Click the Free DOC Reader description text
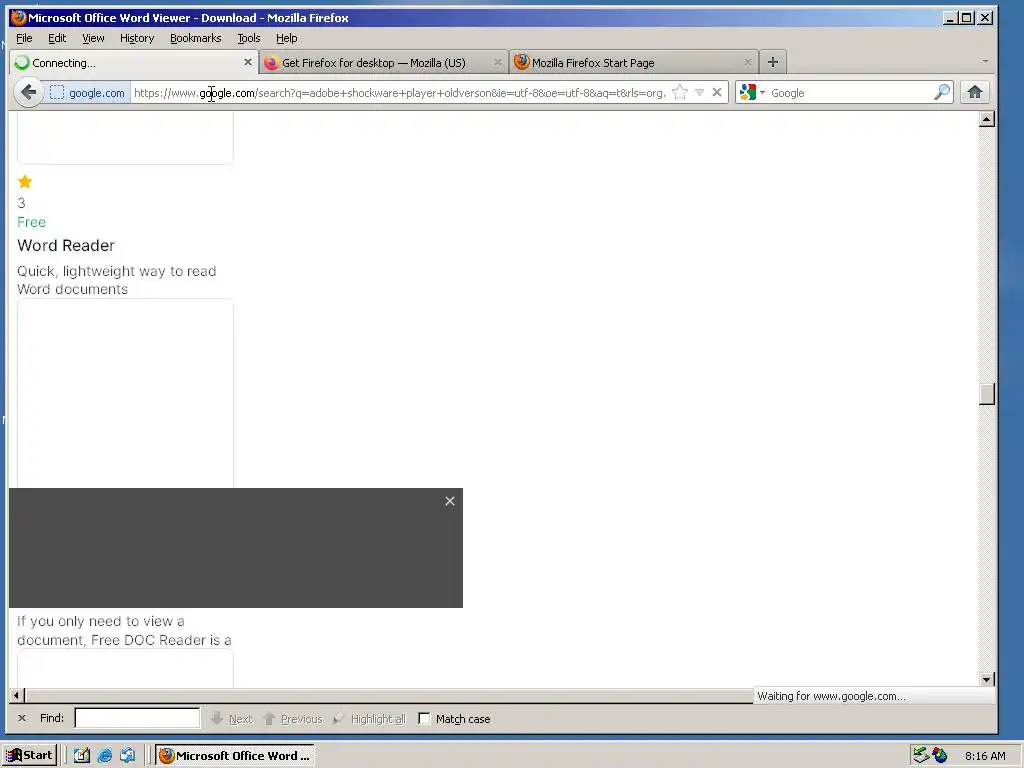Image resolution: width=1024 pixels, height=768 pixels. 124,631
